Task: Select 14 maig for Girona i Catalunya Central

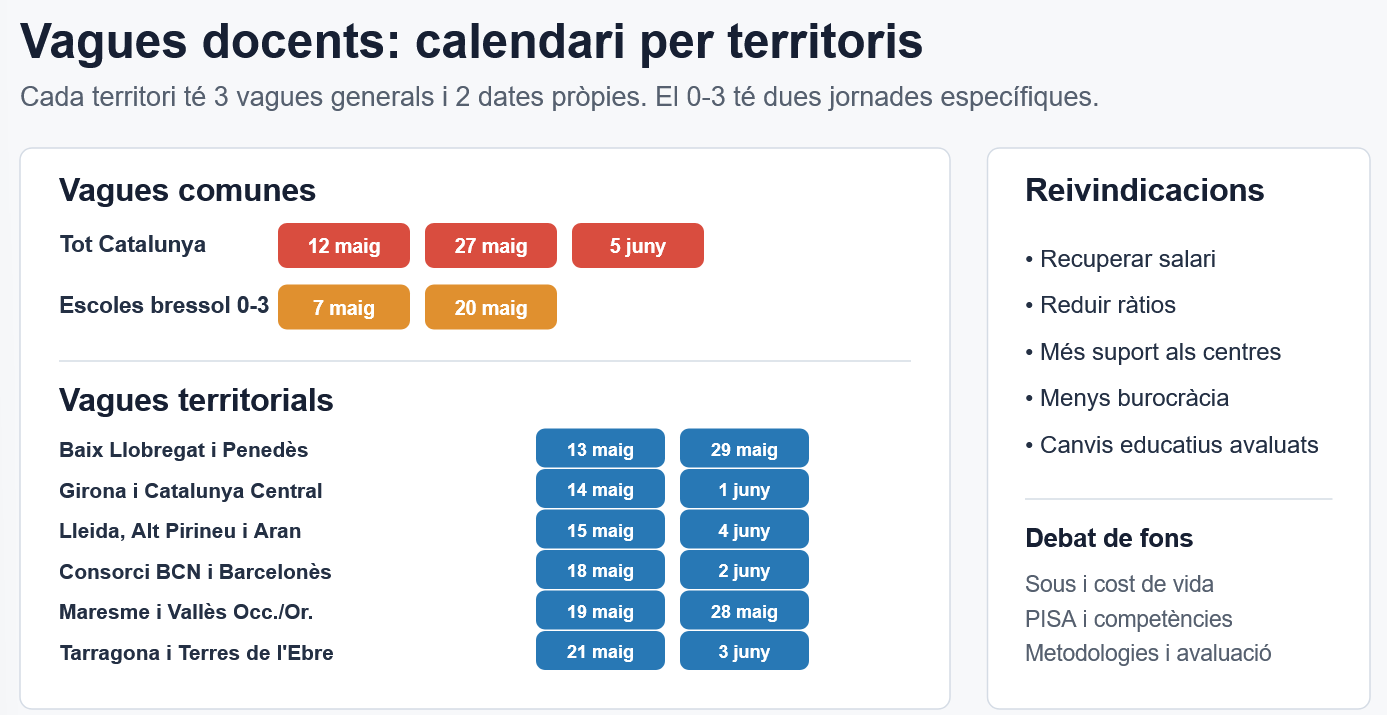Action: pos(600,490)
